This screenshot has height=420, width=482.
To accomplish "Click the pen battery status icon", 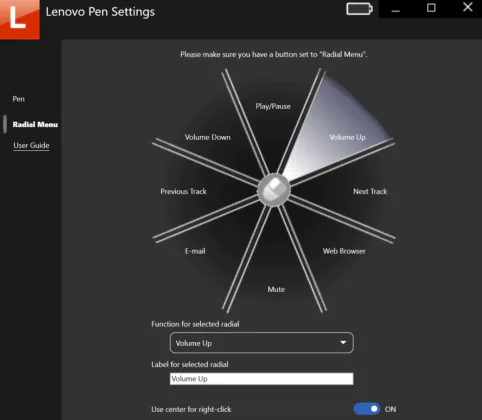I will coord(359,9).
